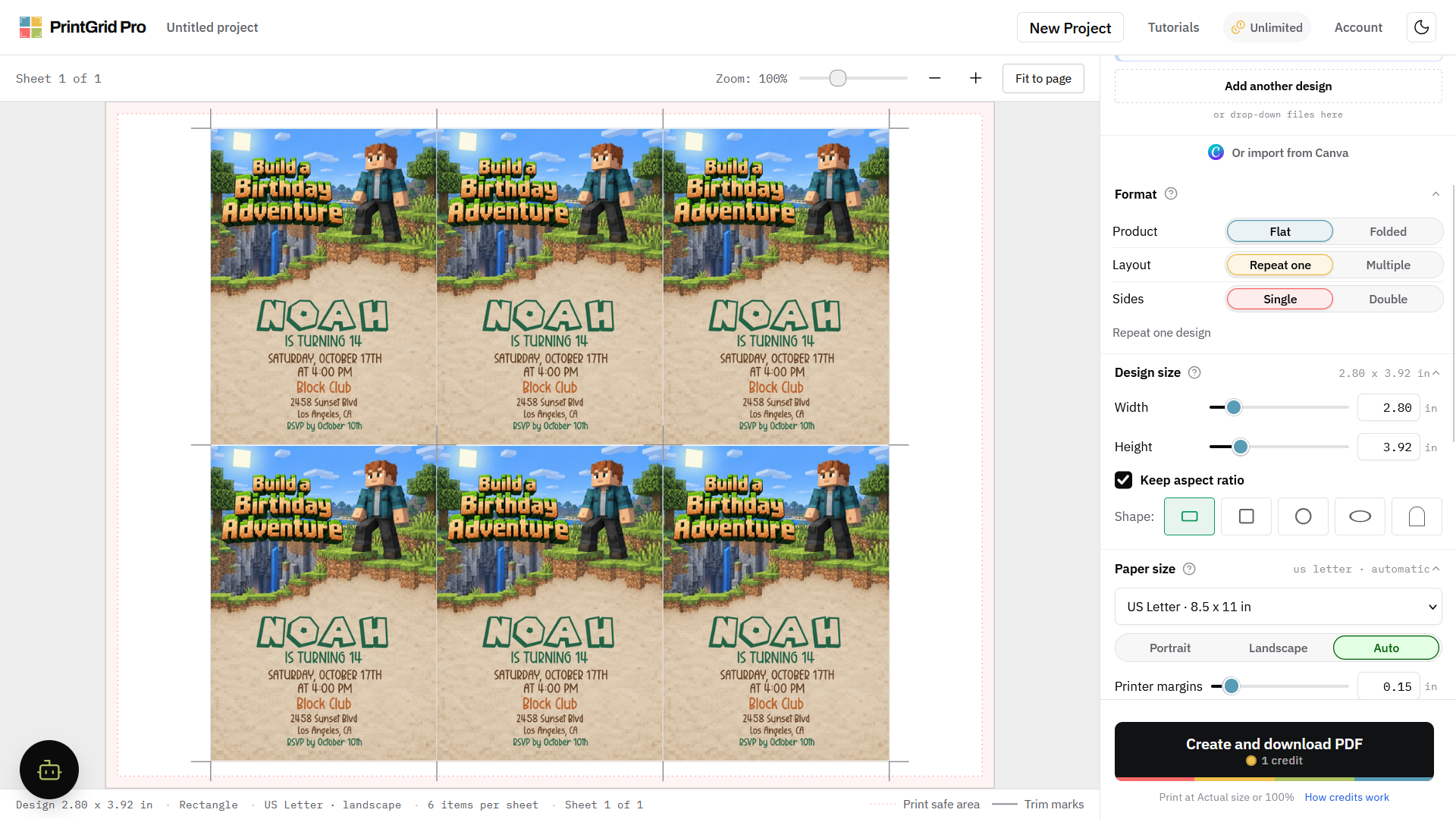Click Create and download PDF button

[1274, 751]
